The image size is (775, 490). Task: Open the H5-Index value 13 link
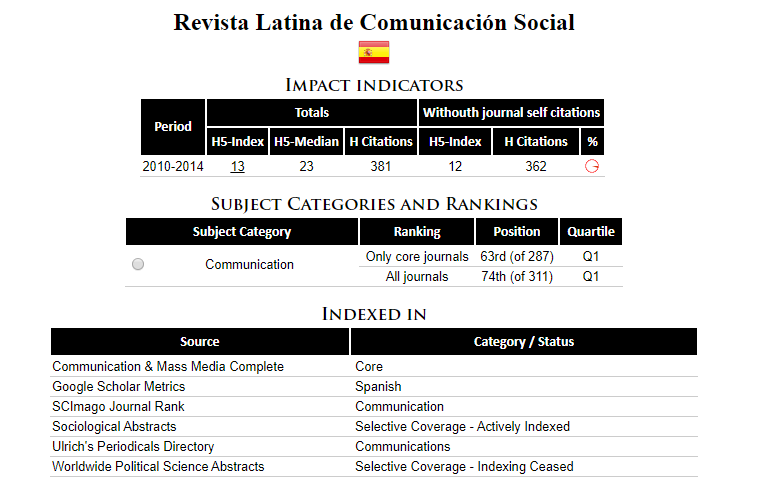237,166
